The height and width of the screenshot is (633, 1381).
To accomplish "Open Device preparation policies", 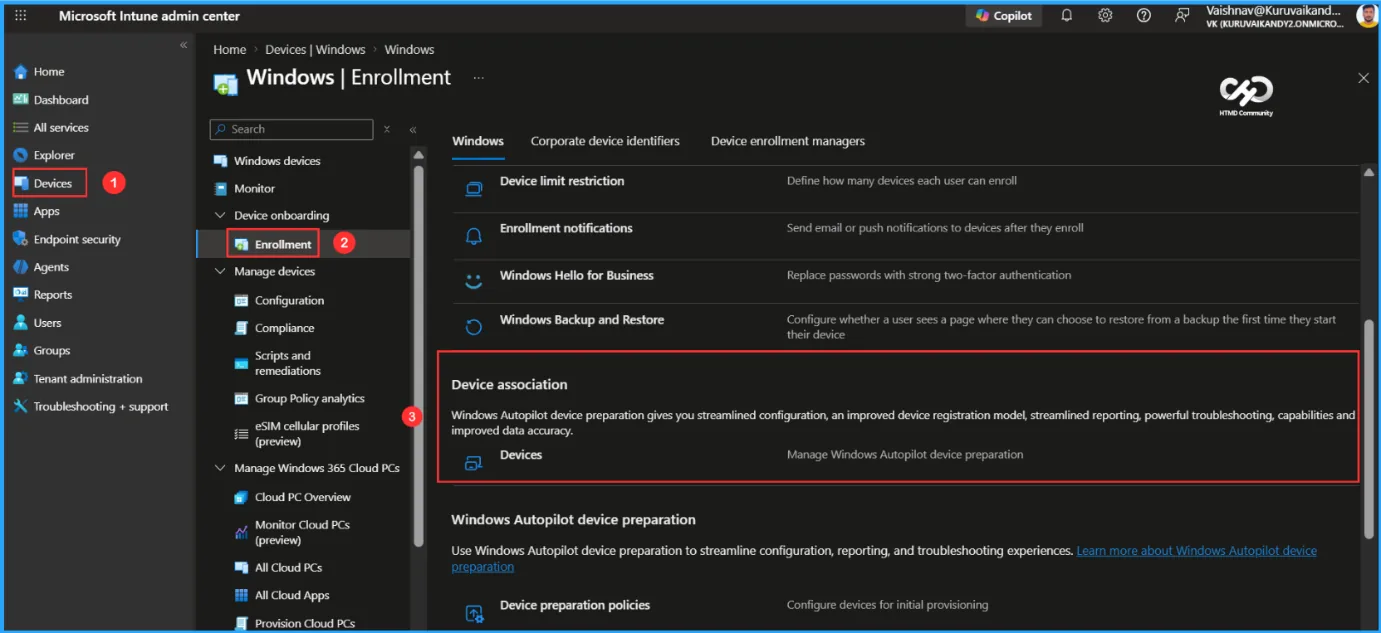I will [575, 606].
